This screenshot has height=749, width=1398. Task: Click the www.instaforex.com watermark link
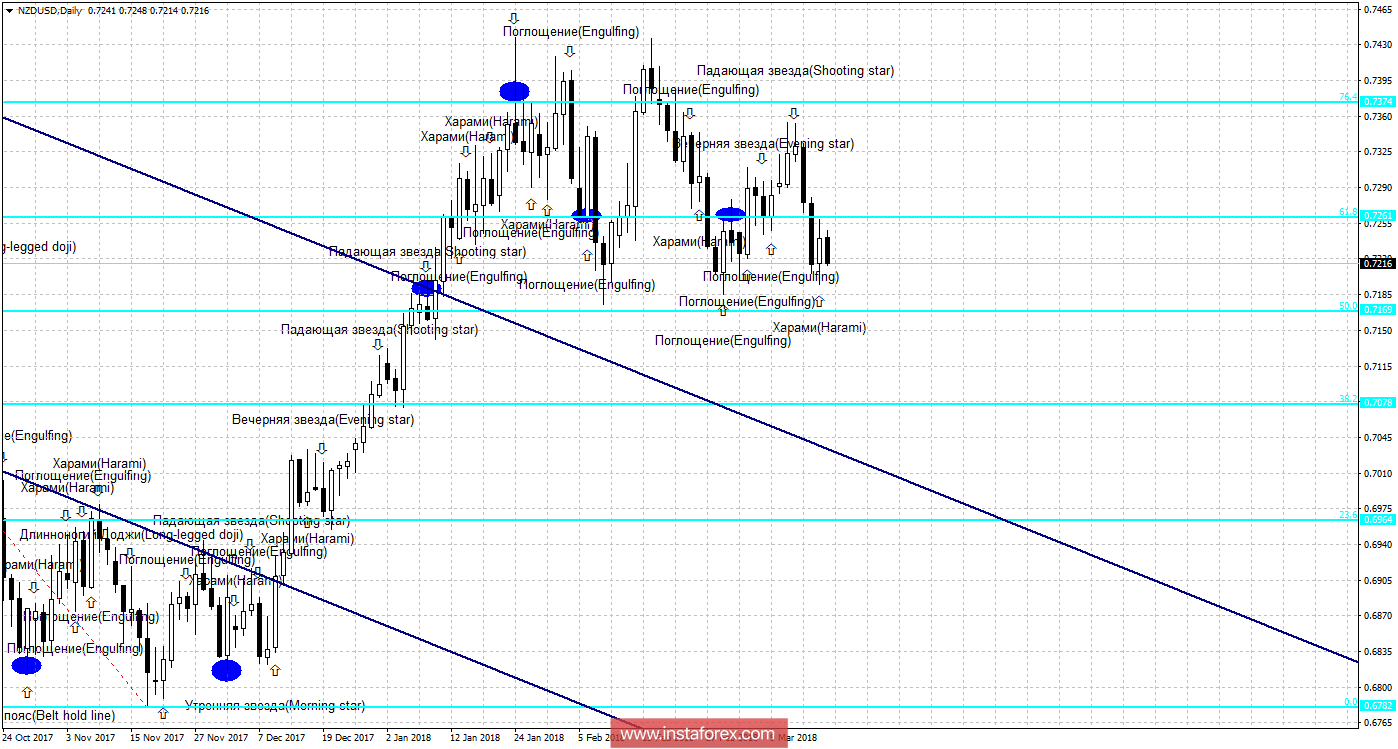(697, 734)
